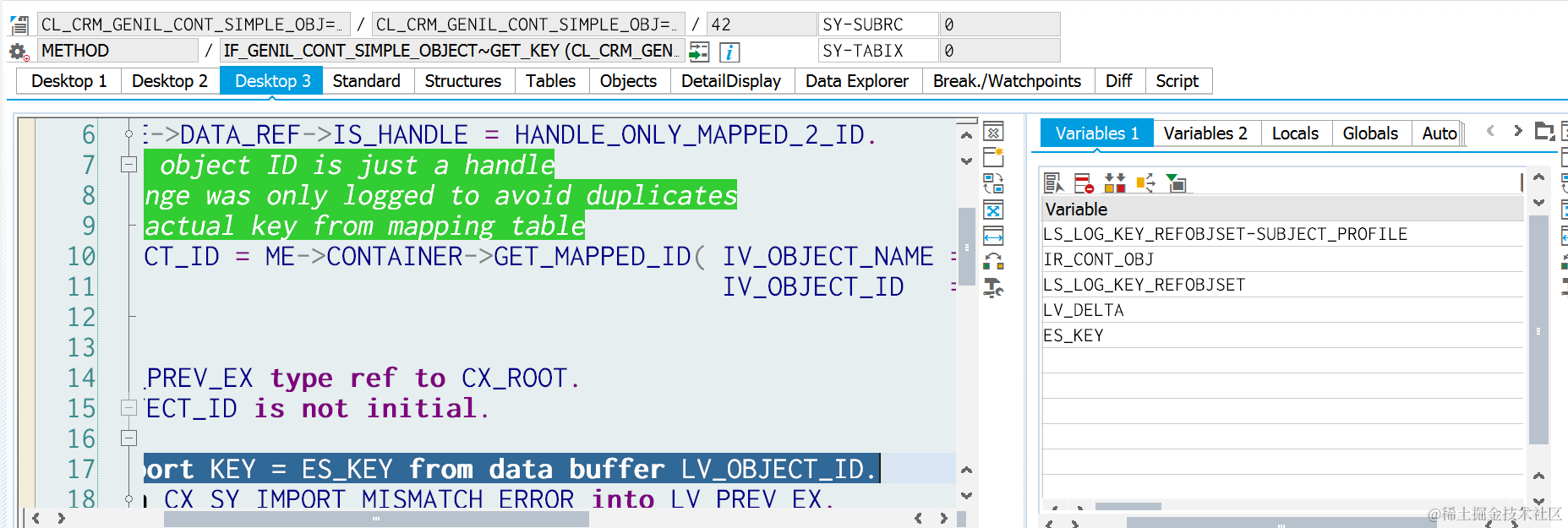Click the SY-SUBRC value field
The height and width of the screenshot is (528, 1568).
tap(1000, 24)
